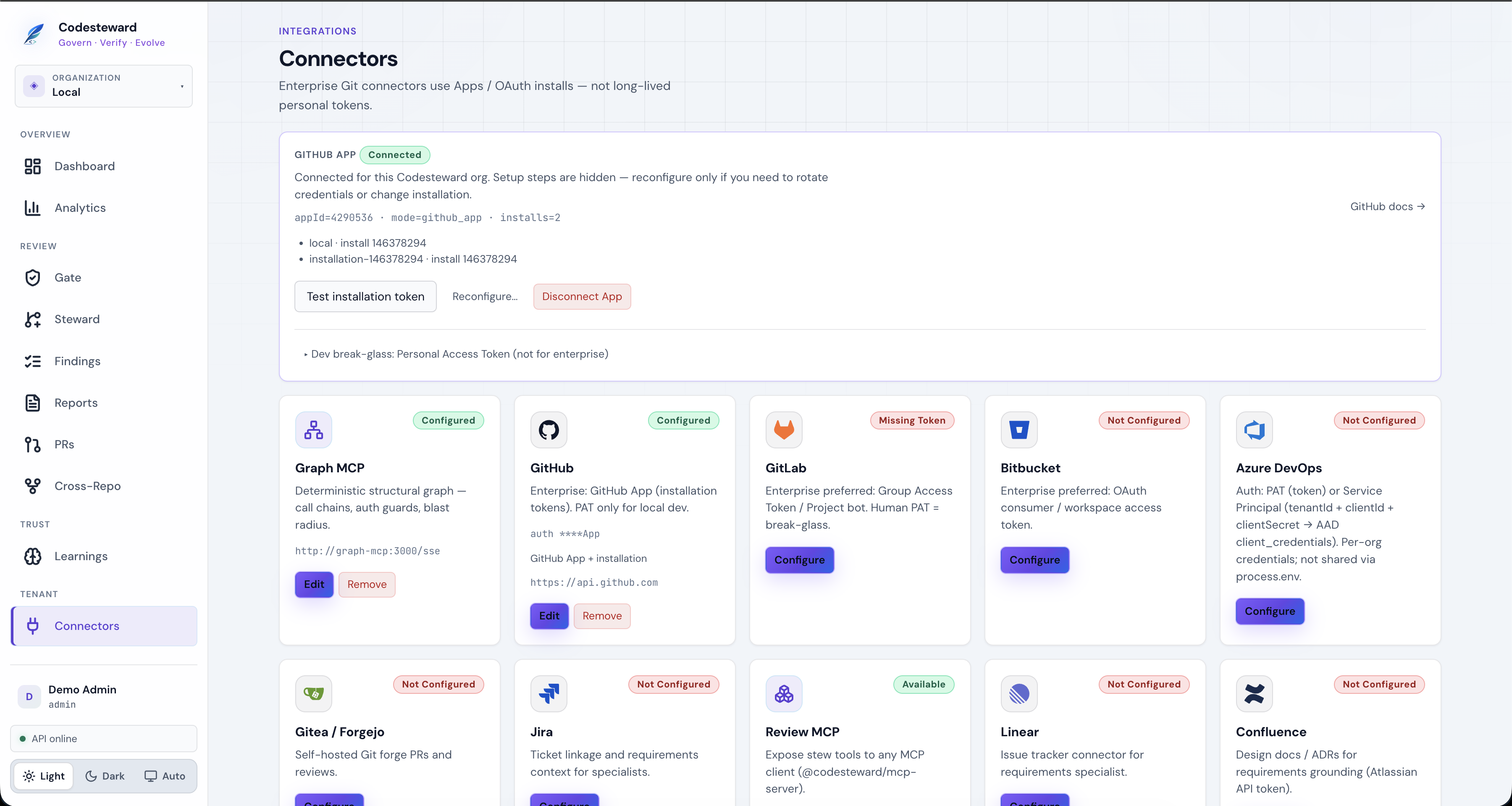
Task: Click the Jira card icon
Action: pos(549,694)
